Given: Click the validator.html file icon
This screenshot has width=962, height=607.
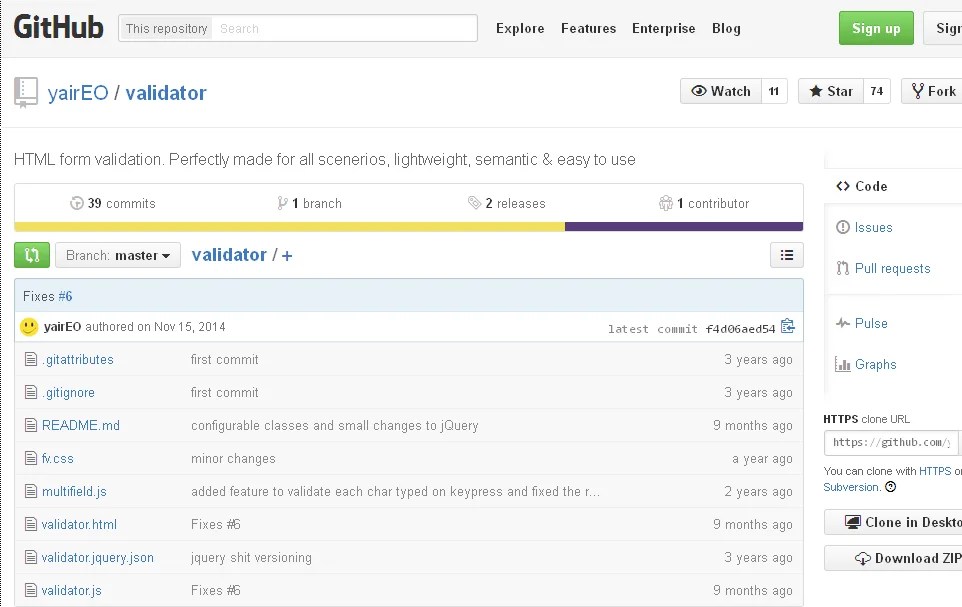Looking at the screenshot, I should [x=31, y=524].
